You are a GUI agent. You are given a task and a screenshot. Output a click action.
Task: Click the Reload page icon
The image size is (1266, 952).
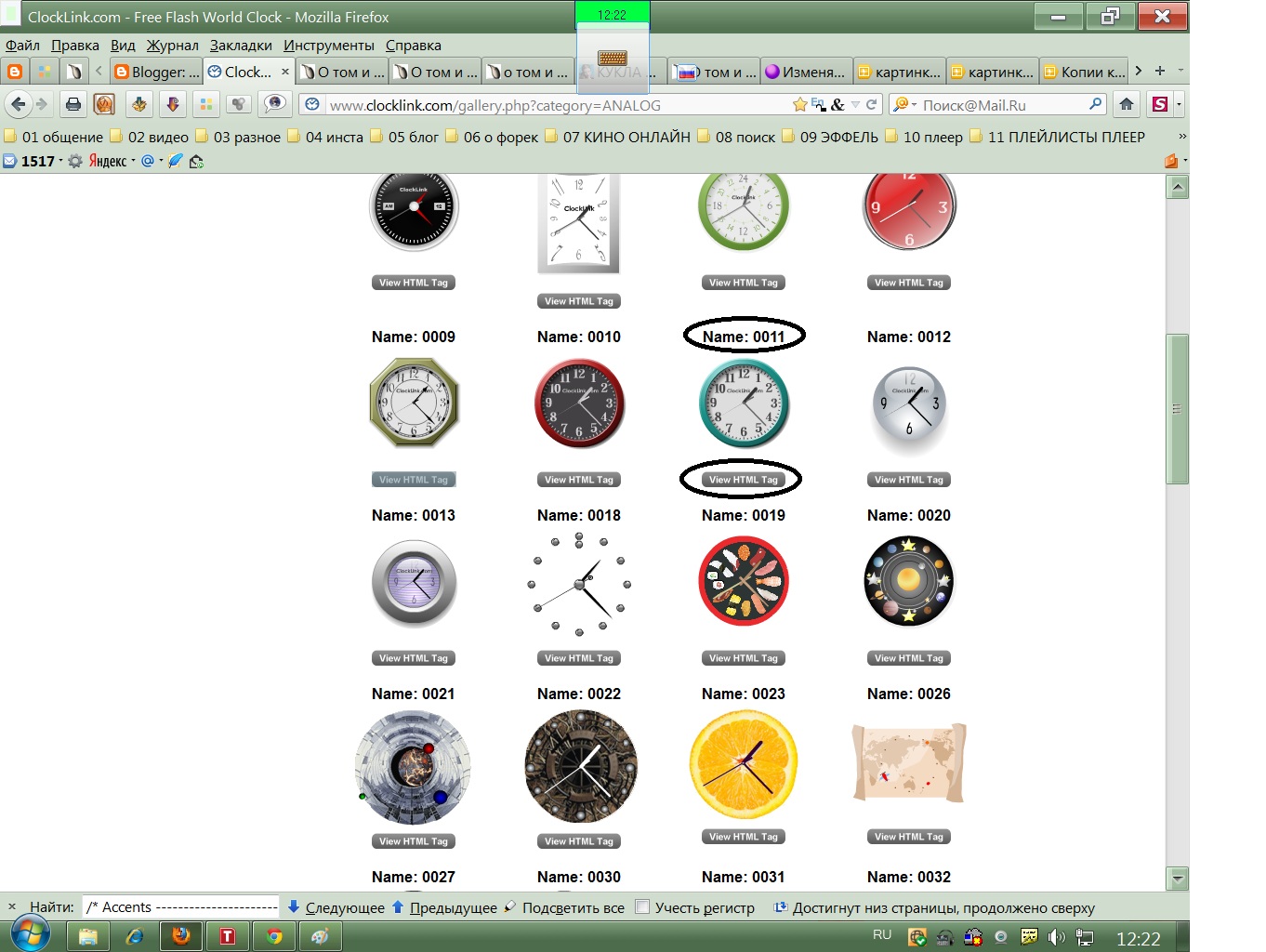point(871,104)
